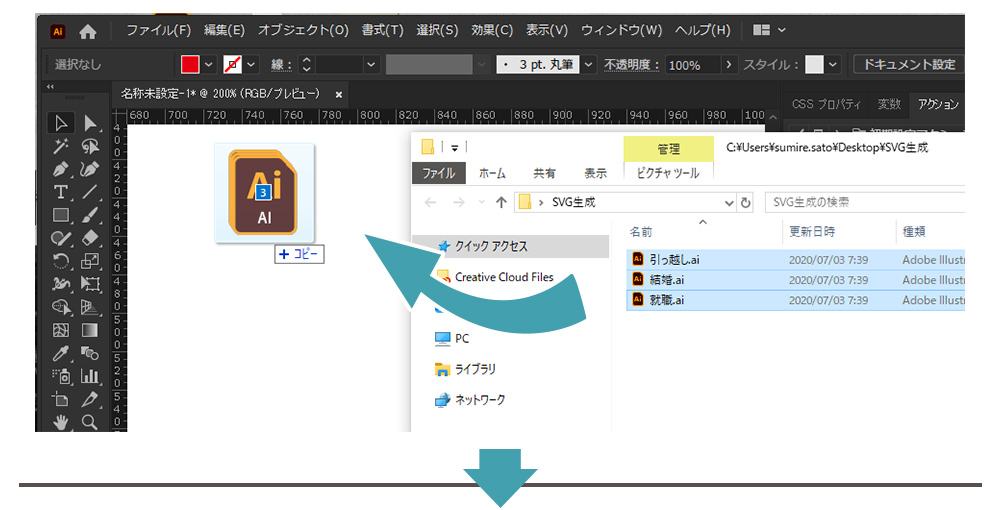The width and height of the screenshot is (1000, 510).
Task: Expand the Explorer address bar dropdown
Action: (730, 203)
